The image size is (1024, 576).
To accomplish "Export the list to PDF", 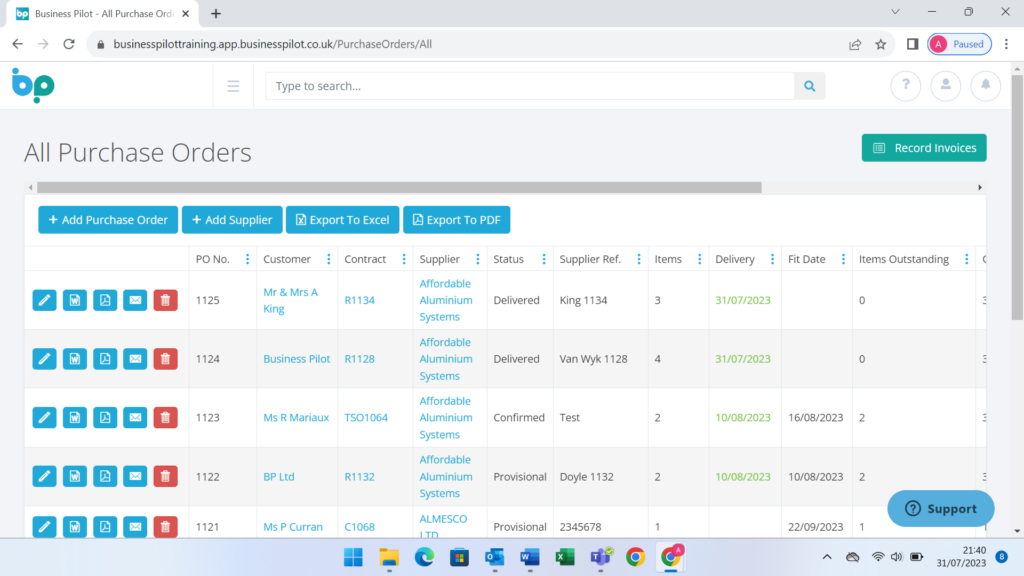I will 456,220.
